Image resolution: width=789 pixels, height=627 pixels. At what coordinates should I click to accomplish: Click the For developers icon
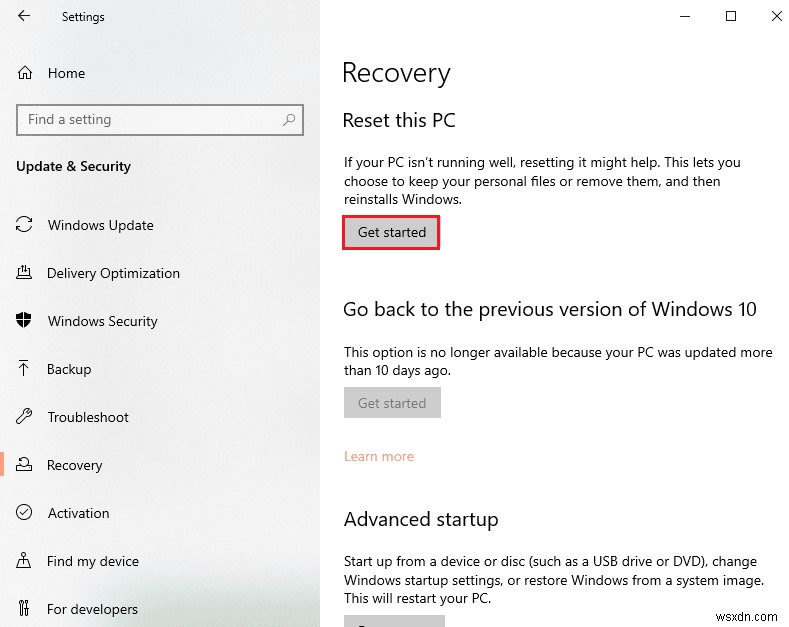click(x=24, y=609)
